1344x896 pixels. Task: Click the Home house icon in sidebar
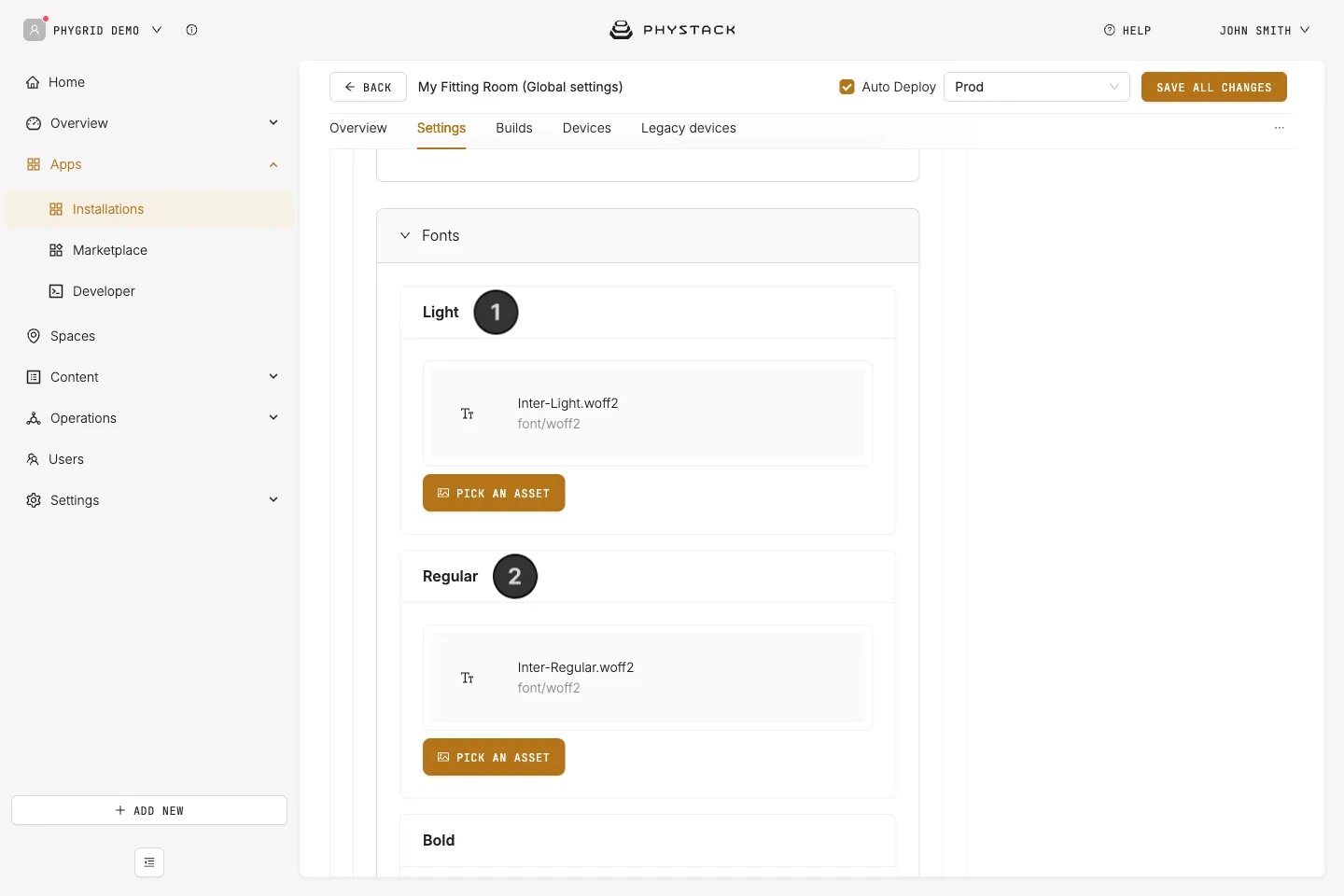point(34,82)
